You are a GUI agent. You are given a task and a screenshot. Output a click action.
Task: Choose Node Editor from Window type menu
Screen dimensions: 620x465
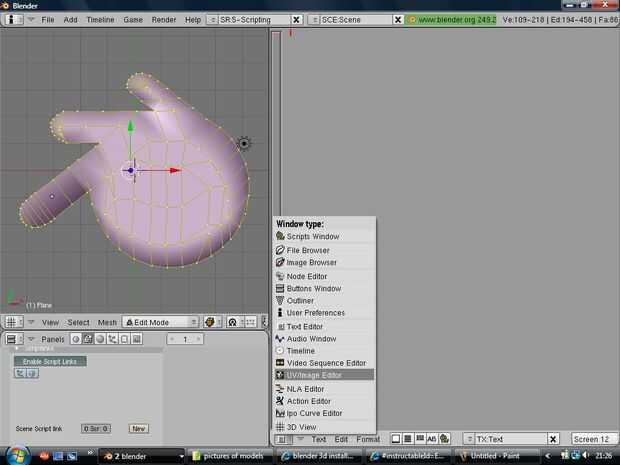(x=324, y=276)
